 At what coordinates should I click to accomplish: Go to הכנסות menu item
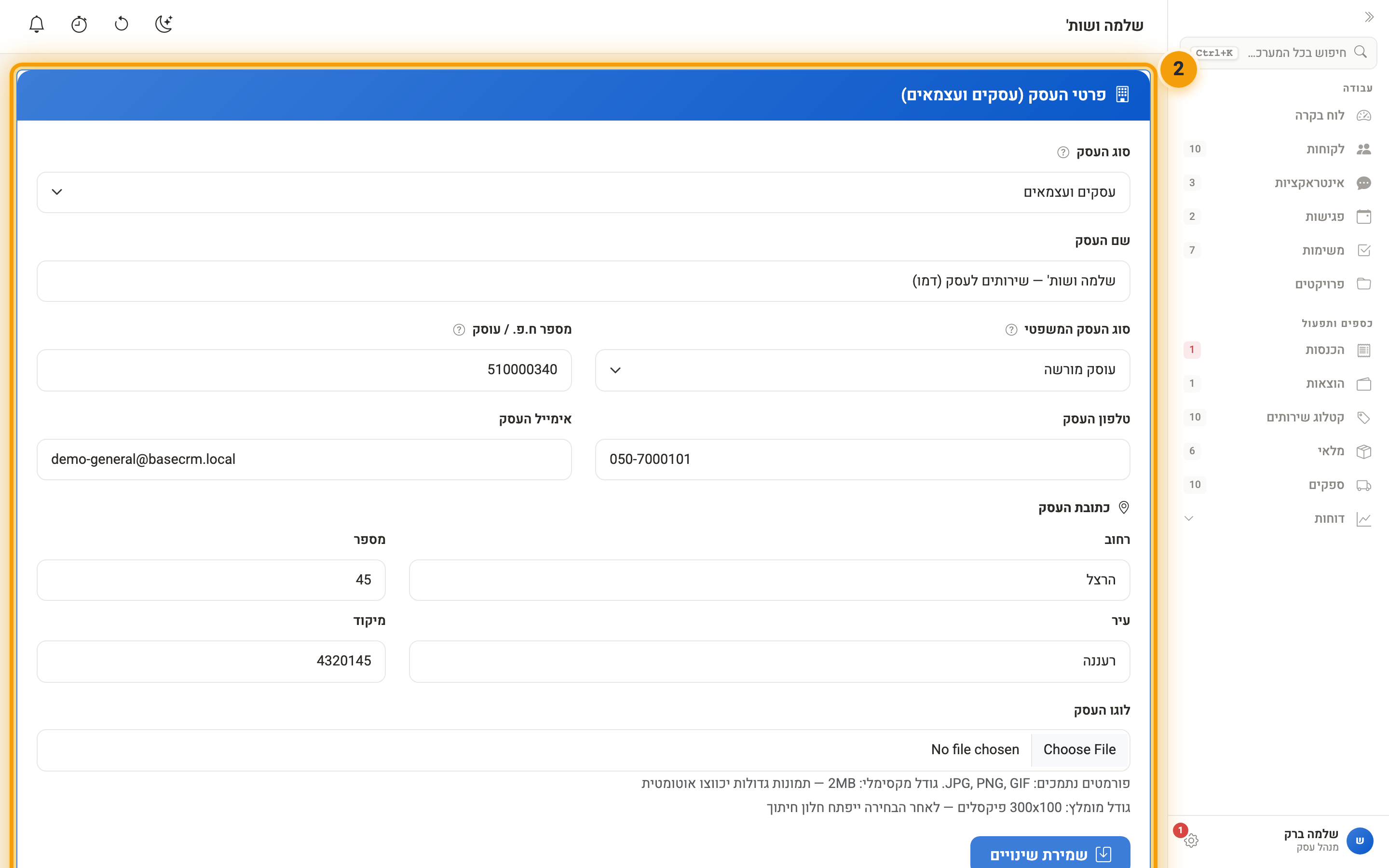click(x=1277, y=350)
